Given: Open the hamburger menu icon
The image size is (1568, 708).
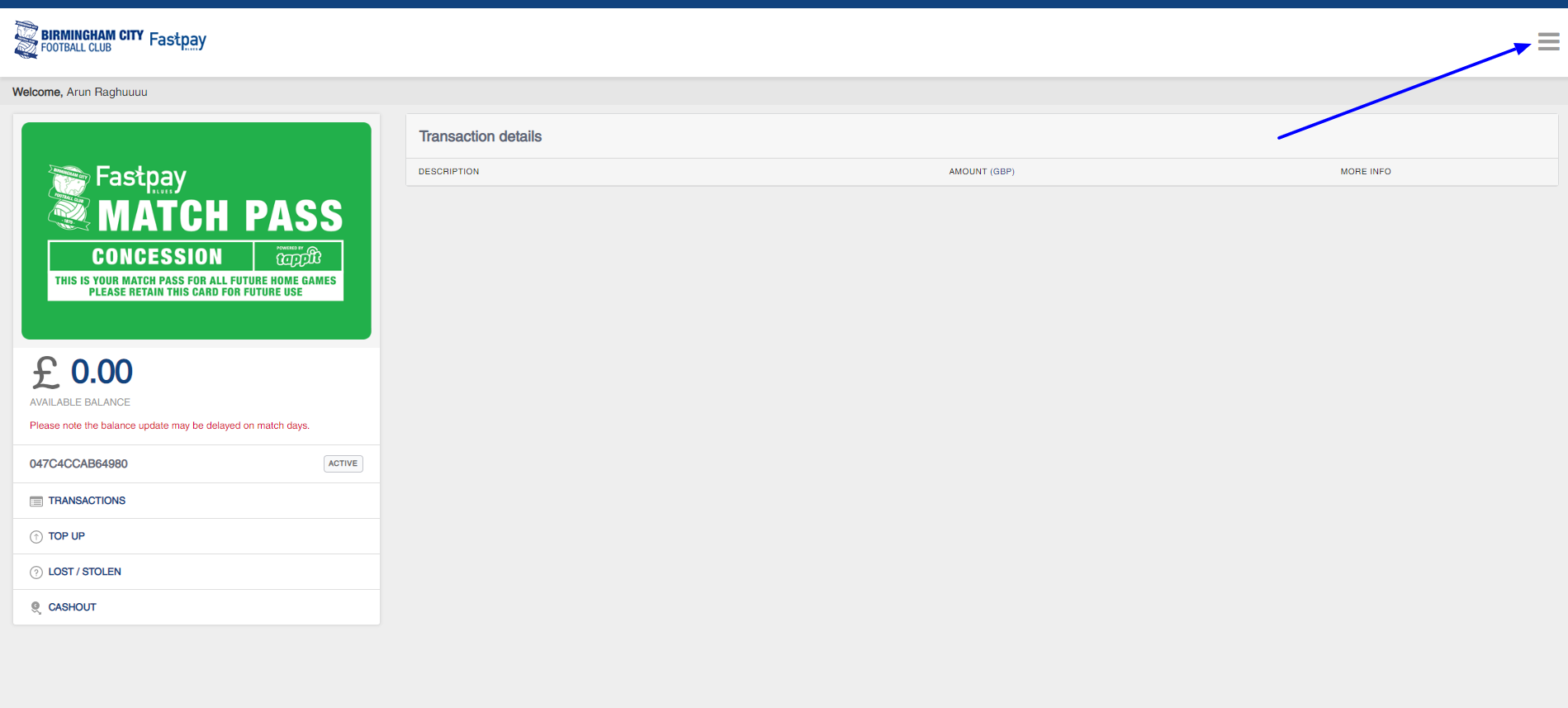Looking at the screenshot, I should click(1548, 41).
